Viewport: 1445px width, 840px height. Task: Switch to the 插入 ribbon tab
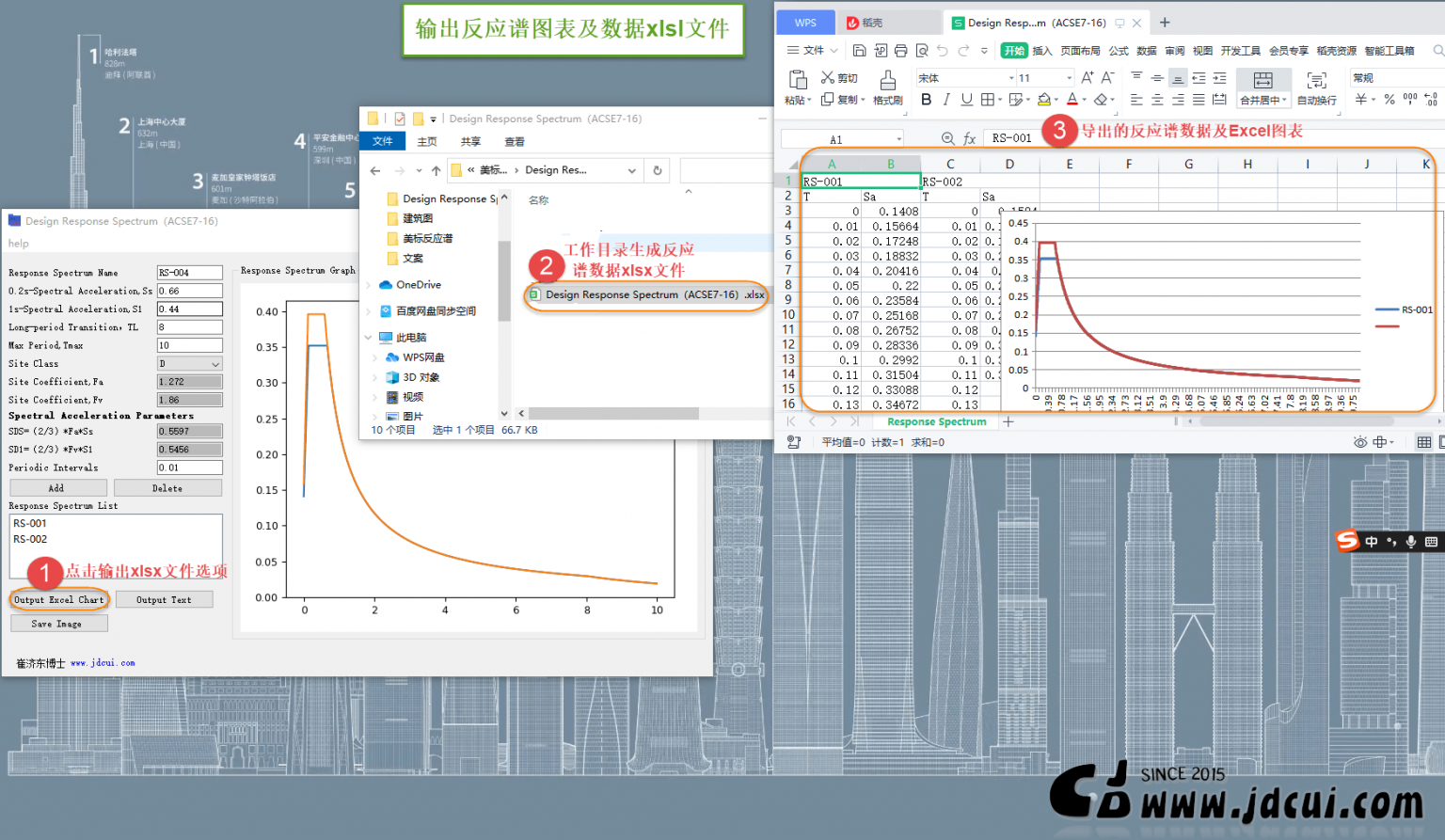1044,50
